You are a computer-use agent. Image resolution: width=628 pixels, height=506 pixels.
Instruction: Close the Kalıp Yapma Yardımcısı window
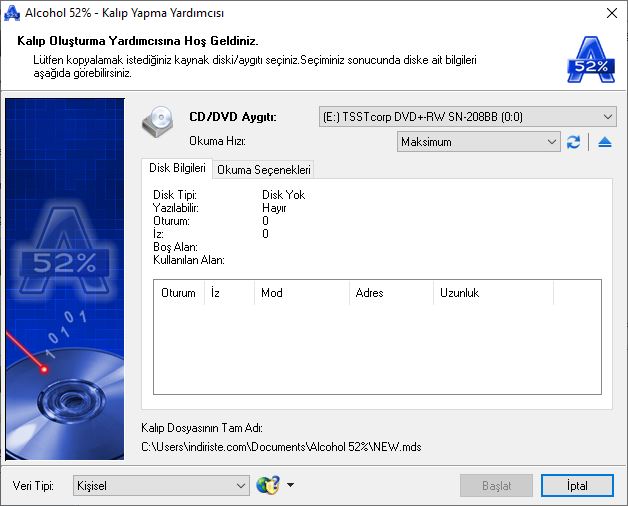coord(612,13)
